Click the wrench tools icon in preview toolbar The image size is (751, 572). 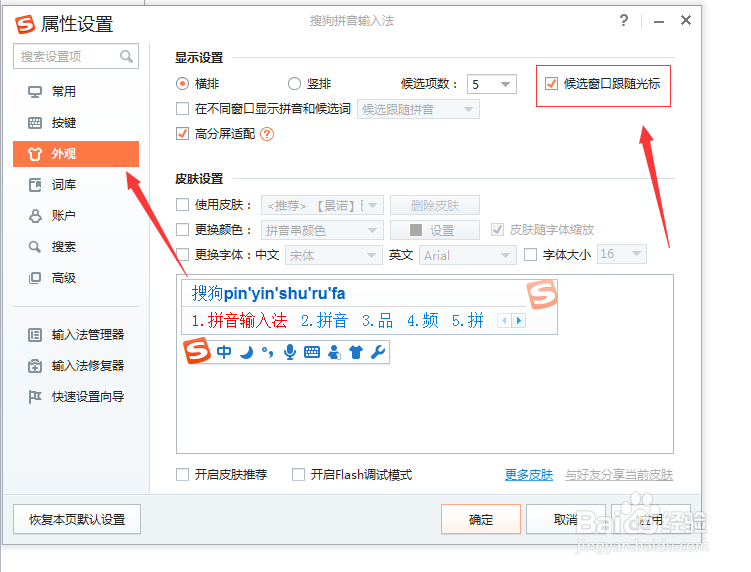pos(378,353)
